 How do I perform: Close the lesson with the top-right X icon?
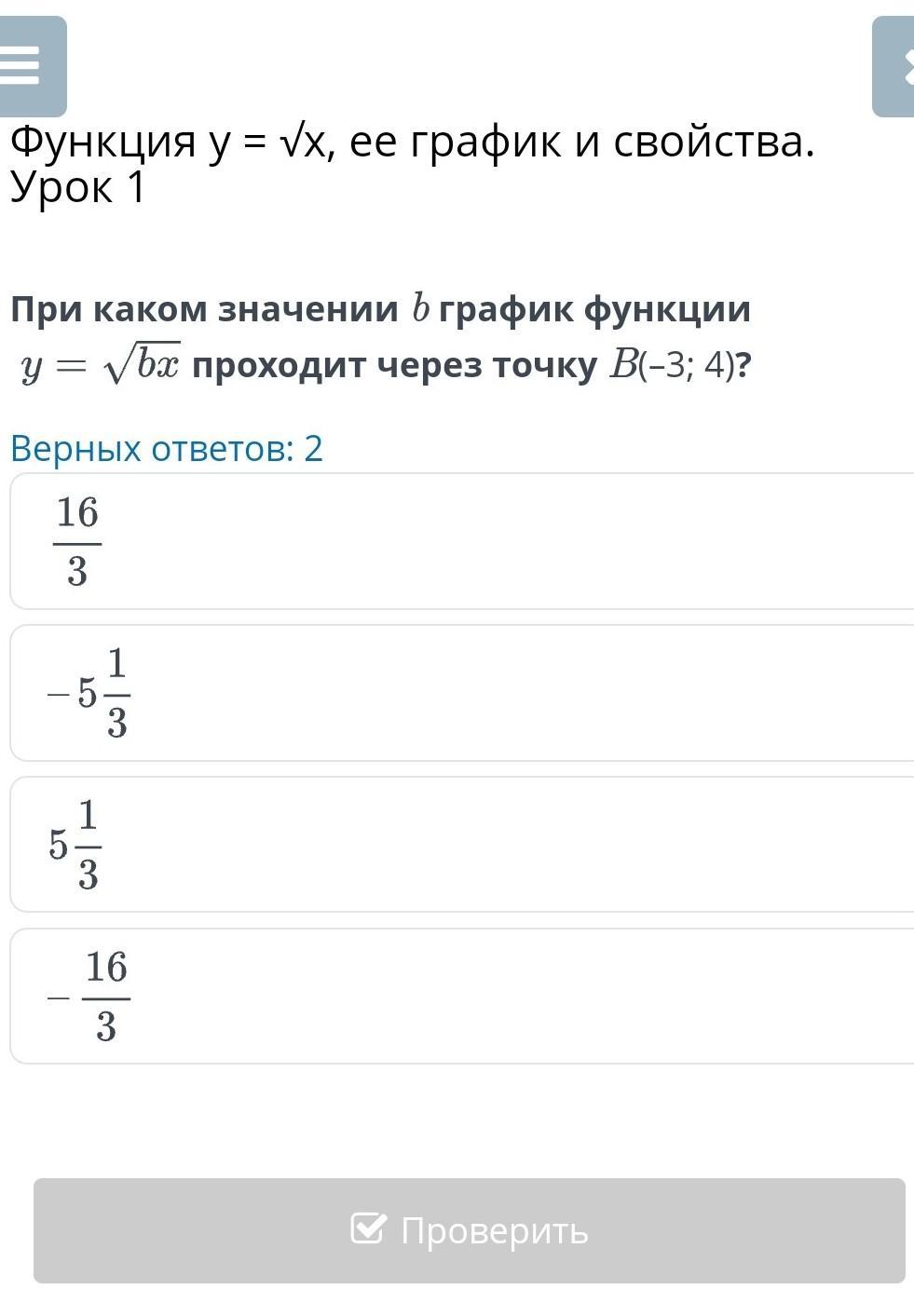pos(894,66)
